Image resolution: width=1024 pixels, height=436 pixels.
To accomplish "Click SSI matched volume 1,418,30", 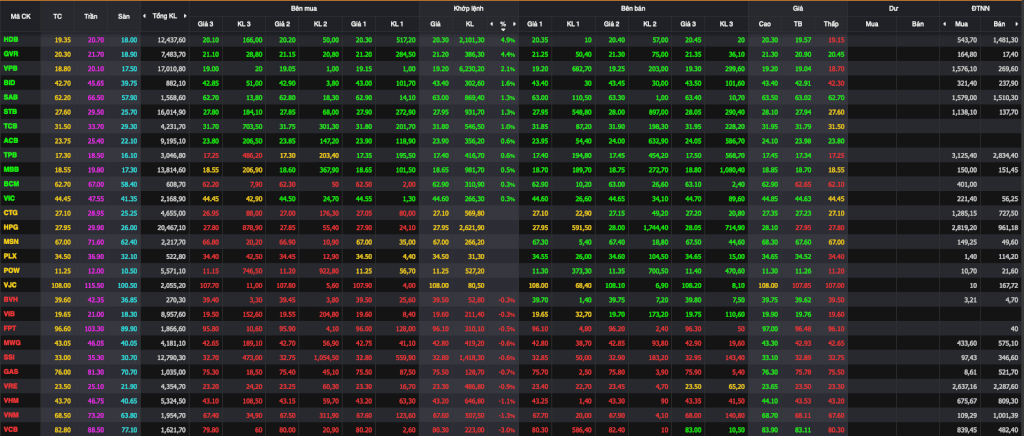I will click(470, 356).
